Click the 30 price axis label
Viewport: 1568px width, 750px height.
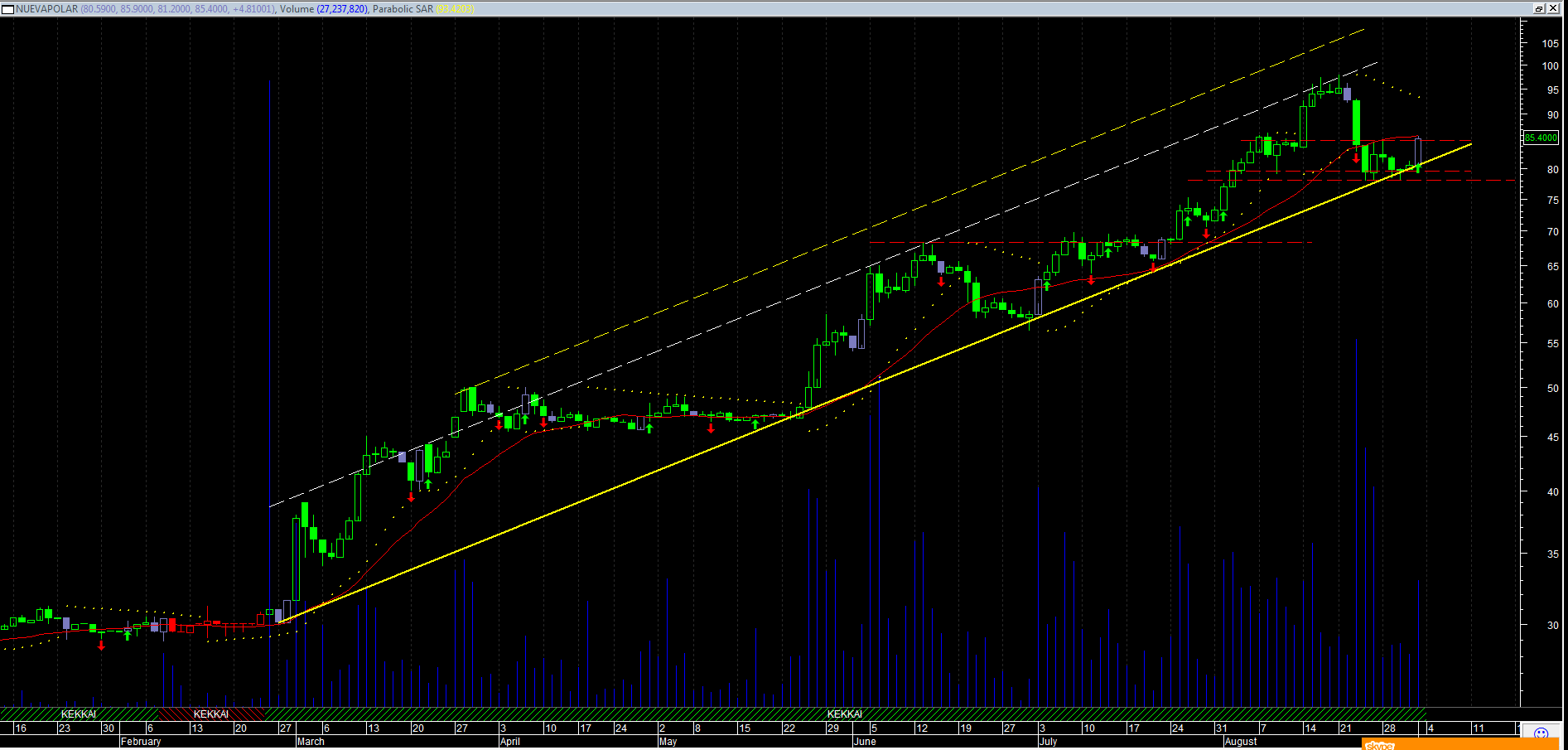[1552, 625]
